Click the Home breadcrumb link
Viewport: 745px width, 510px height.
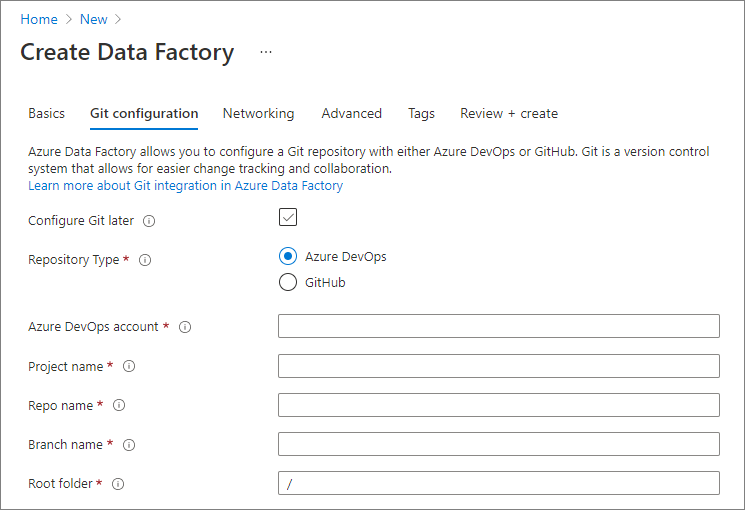click(39, 20)
